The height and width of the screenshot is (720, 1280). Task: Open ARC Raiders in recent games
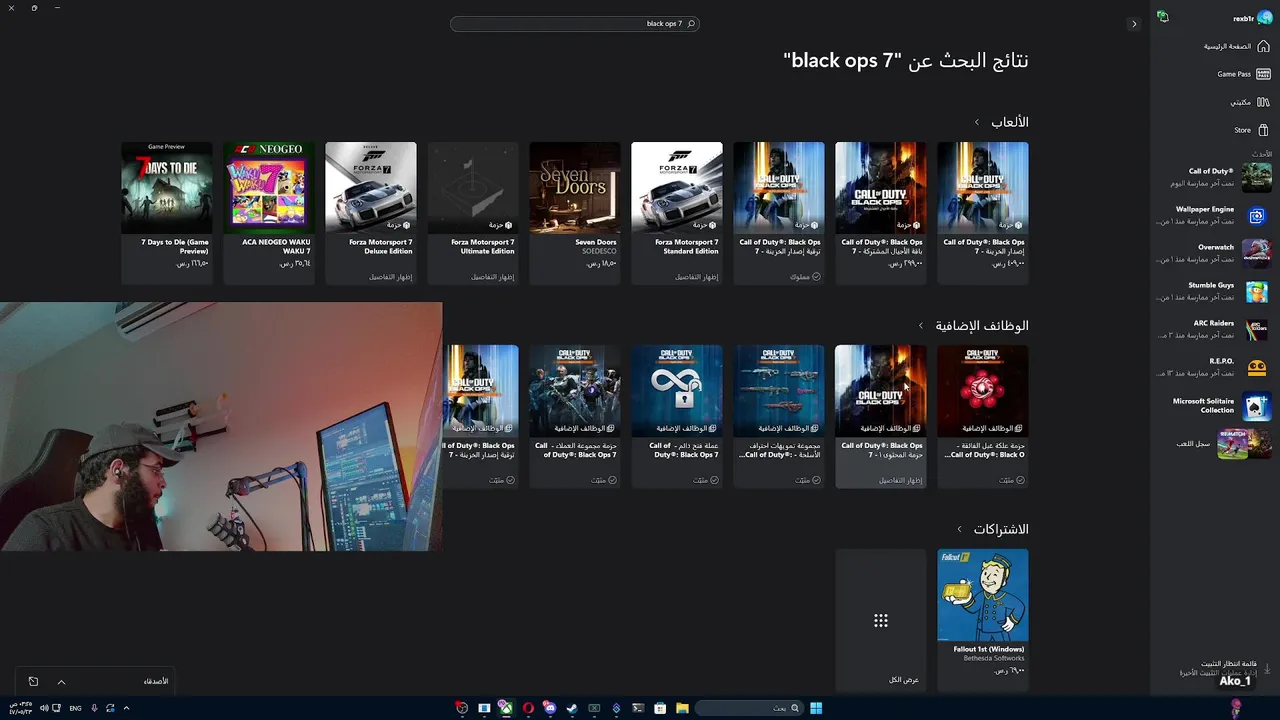pyautogui.click(x=1214, y=329)
